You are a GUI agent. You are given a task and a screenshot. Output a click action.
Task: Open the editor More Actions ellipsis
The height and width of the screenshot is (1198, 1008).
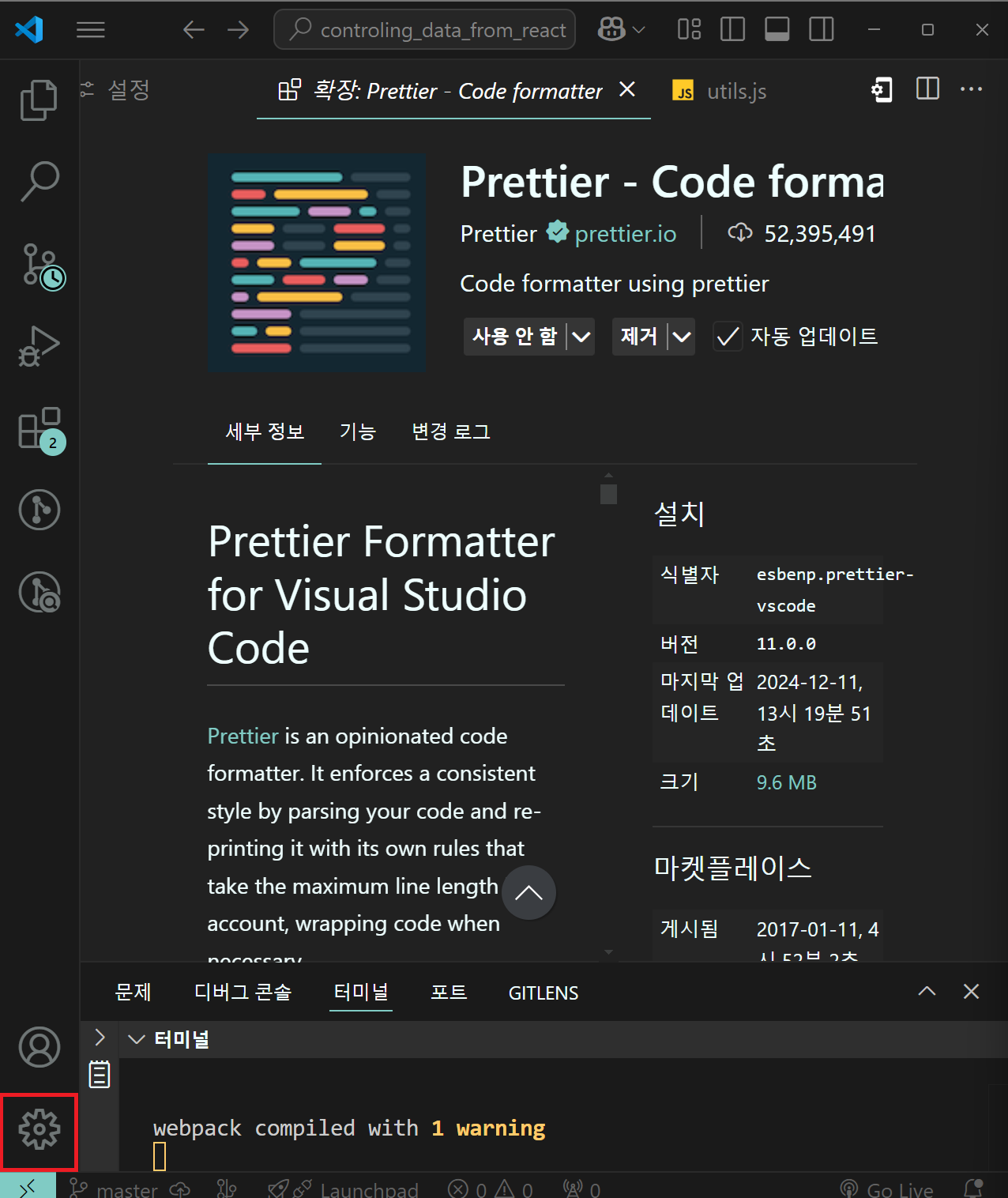971,89
